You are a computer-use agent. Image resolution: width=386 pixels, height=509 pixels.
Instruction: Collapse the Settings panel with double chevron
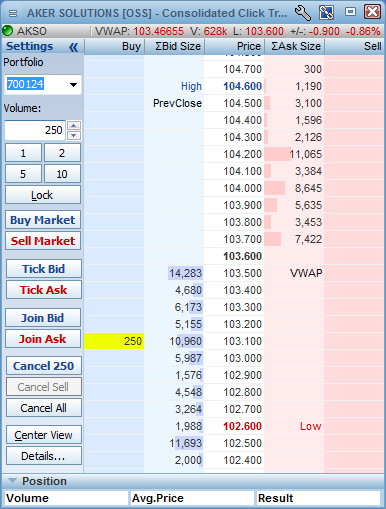(x=74, y=47)
